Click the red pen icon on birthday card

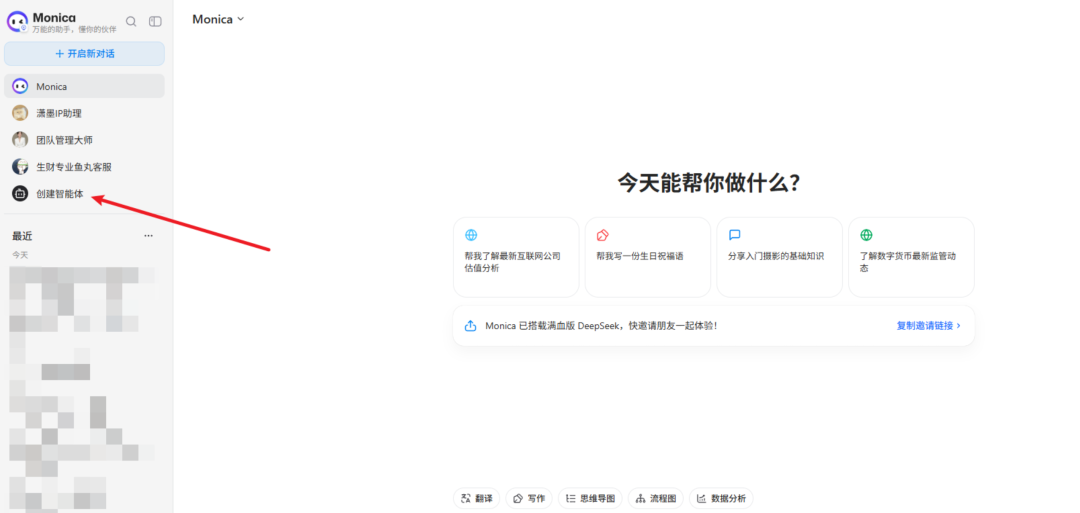coord(603,235)
